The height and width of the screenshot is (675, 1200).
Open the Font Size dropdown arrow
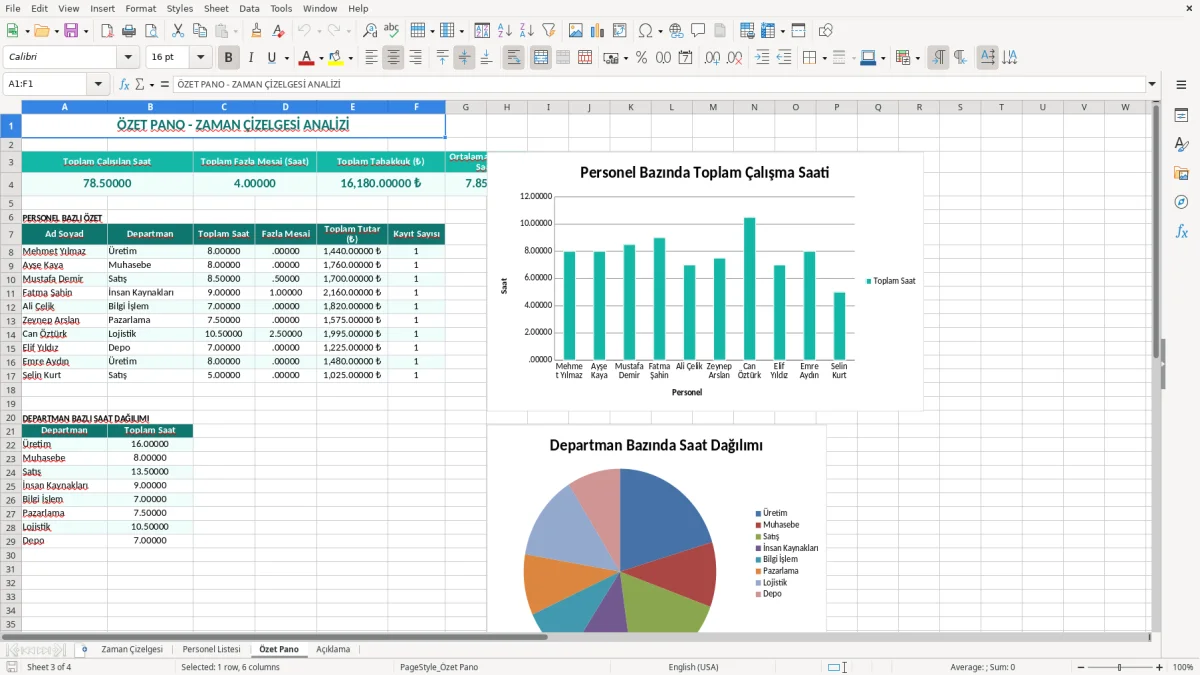pyautogui.click(x=201, y=58)
